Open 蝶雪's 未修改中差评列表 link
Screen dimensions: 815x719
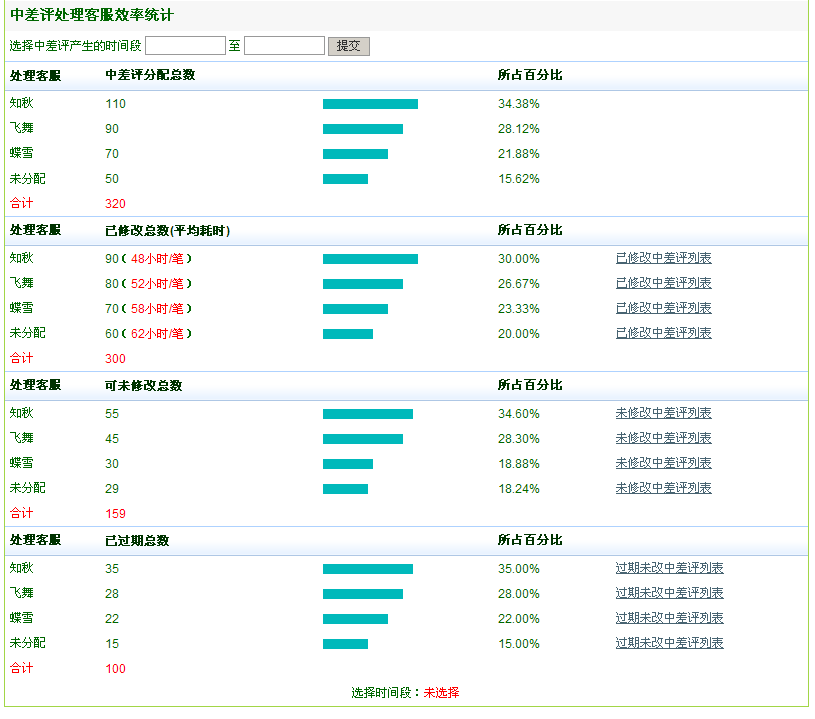click(x=663, y=463)
